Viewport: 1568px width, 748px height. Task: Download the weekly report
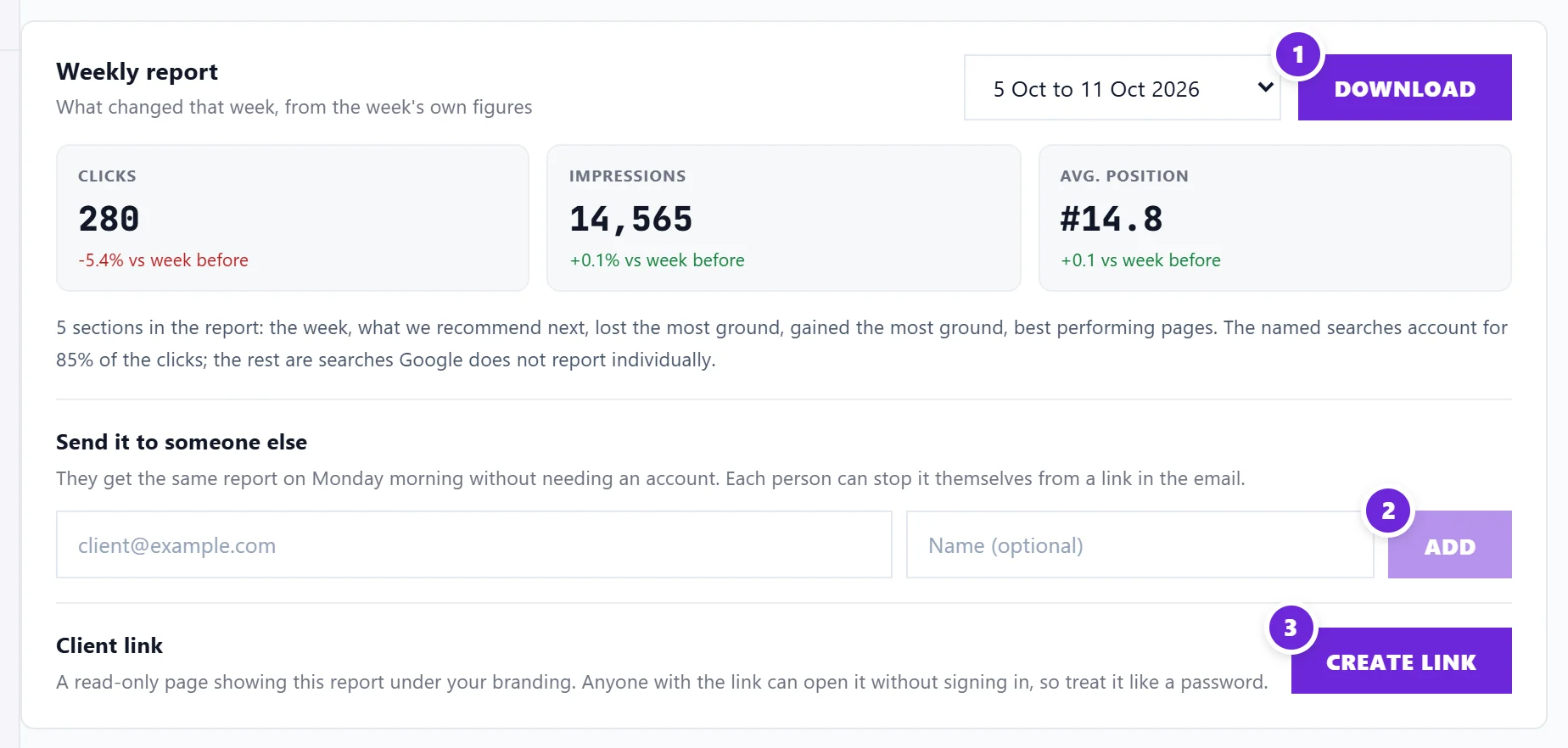point(1404,87)
